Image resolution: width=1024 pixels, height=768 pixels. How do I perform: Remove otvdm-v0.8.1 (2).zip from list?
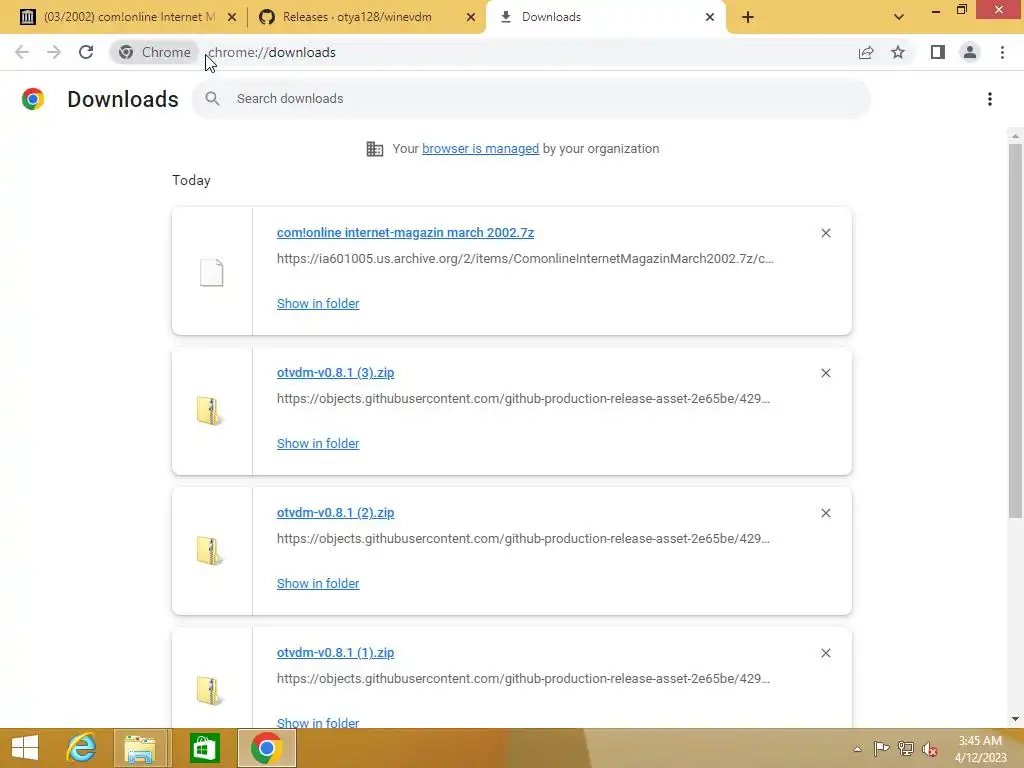[825, 513]
